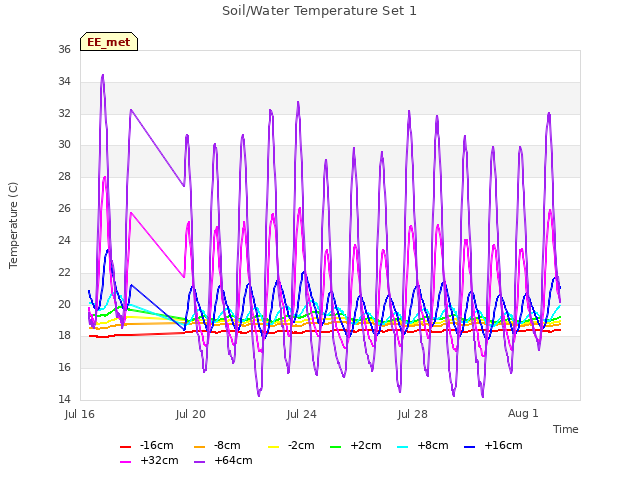
Task: Click the +8cm cyan legend swatch
Action: (x=402, y=447)
